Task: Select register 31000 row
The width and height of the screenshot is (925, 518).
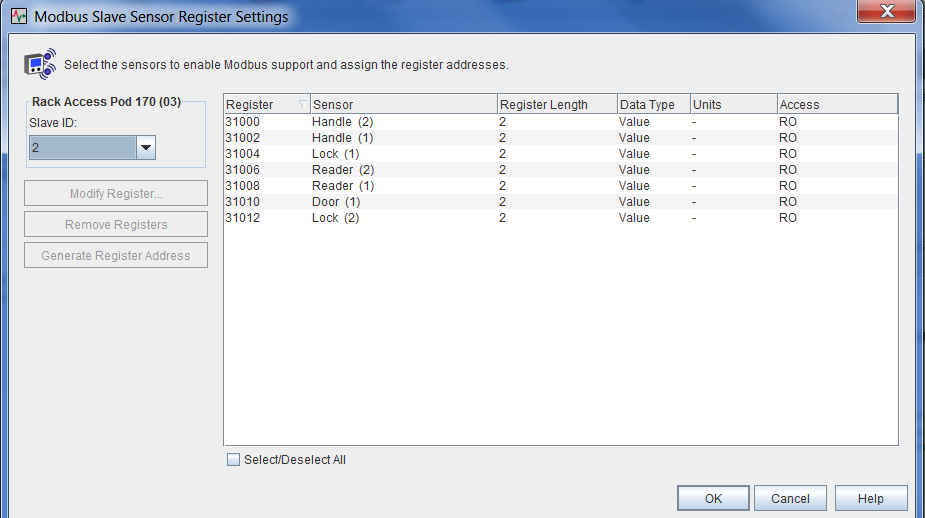Action: [561, 122]
